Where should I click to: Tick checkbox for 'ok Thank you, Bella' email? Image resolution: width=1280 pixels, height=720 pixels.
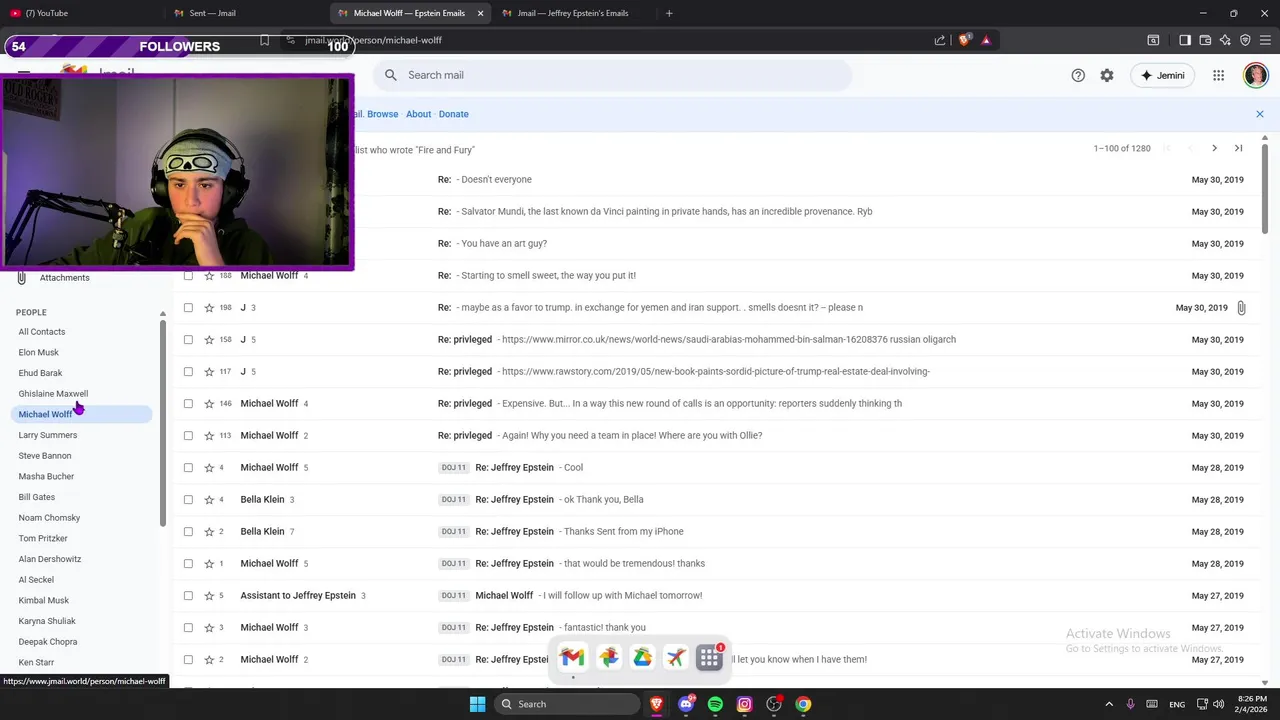coord(188,499)
